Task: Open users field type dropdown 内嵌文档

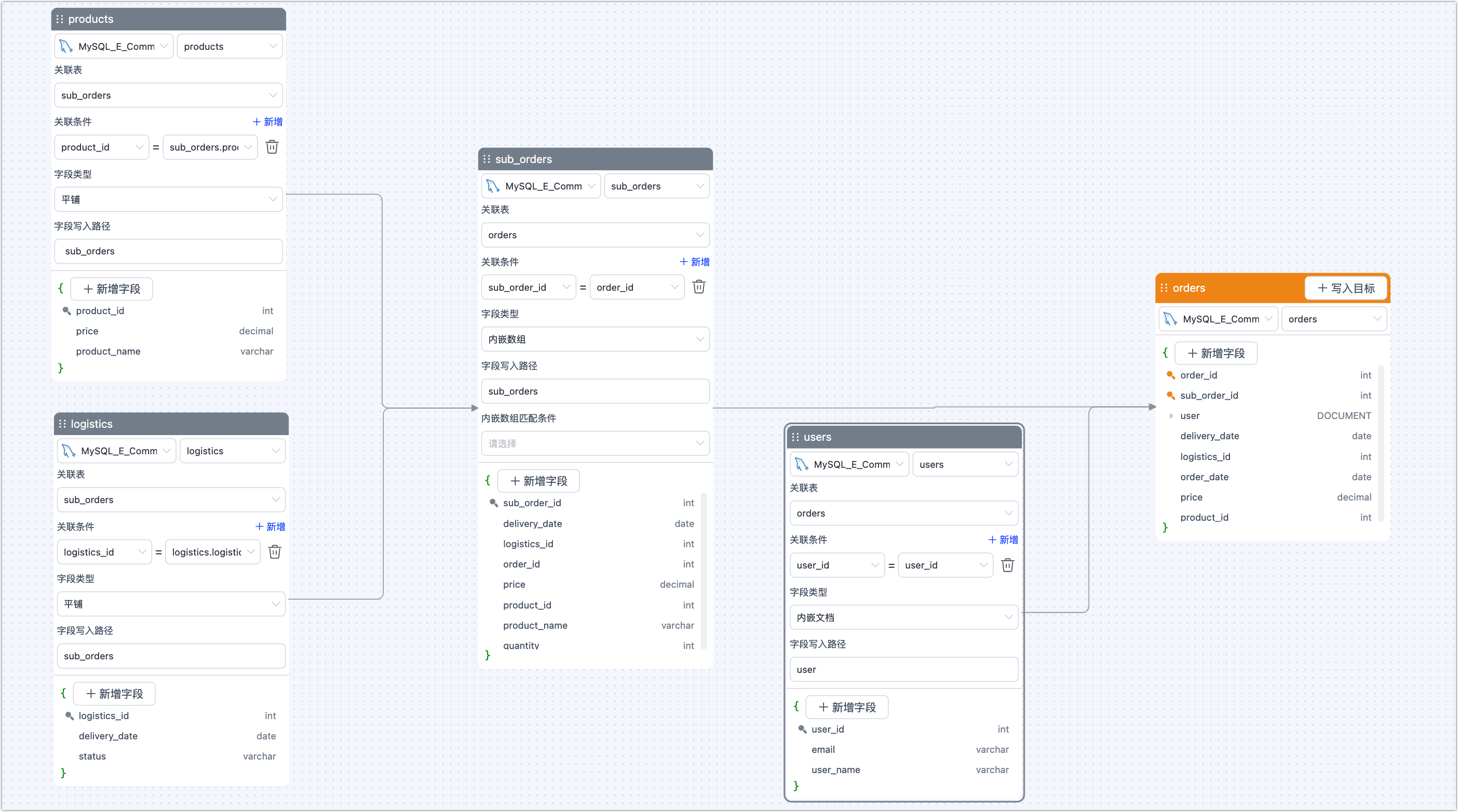Action: pos(903,617)
